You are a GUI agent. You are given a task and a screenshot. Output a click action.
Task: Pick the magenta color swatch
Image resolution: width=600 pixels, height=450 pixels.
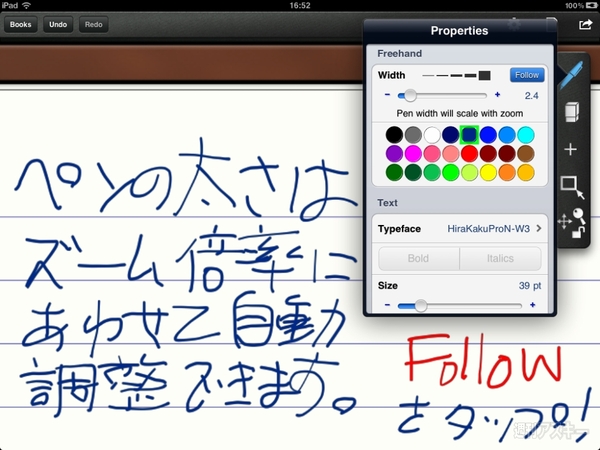point(413,154)
